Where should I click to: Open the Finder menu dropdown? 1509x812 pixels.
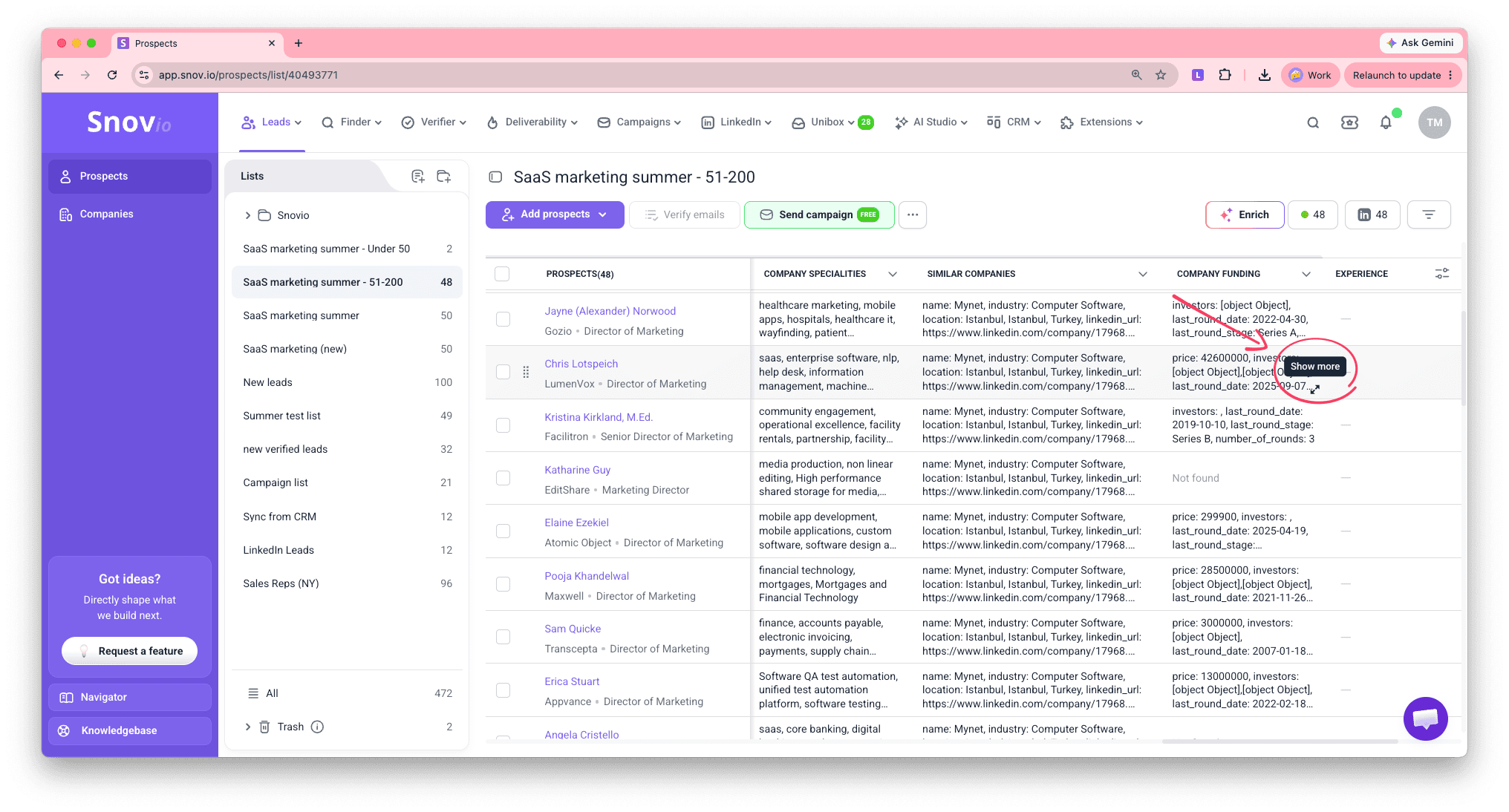pyautogui.click(x=351, y=122)
